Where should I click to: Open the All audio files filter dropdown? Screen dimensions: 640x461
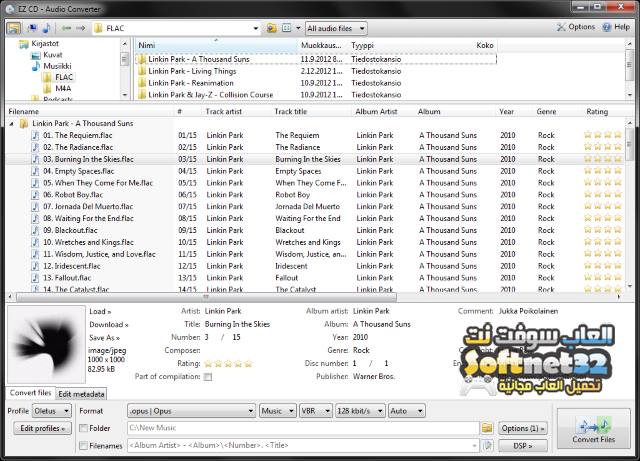click(x=336, y=29)
